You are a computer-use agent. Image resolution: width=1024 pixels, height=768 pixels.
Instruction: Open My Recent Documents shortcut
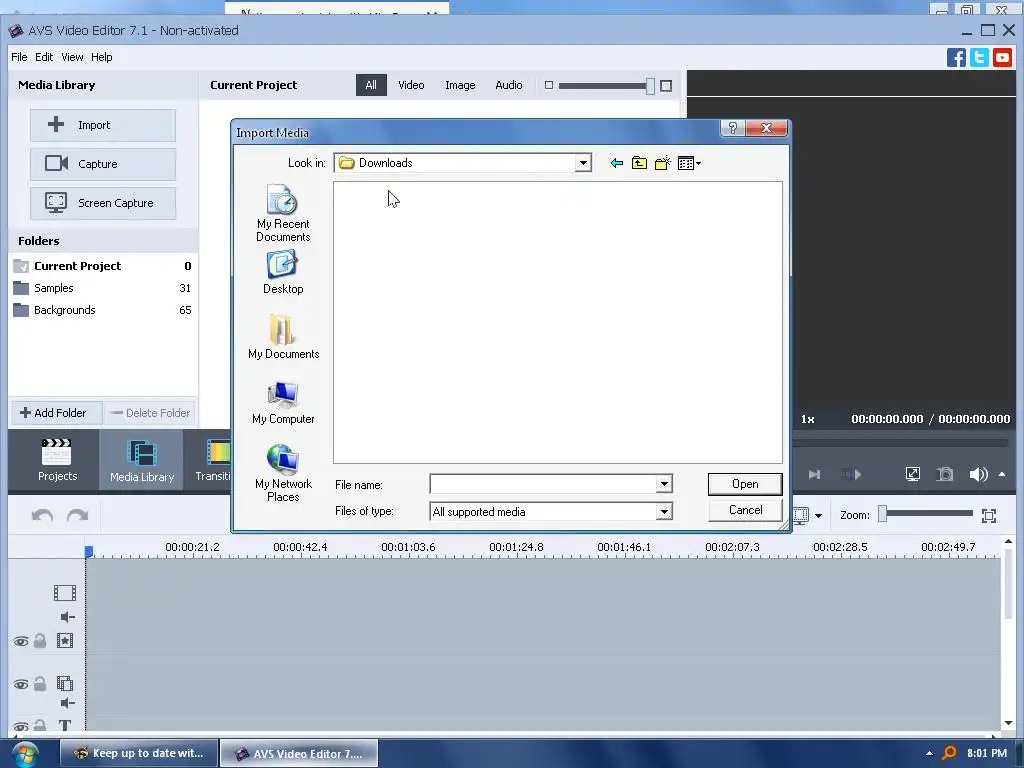point(283,213)
